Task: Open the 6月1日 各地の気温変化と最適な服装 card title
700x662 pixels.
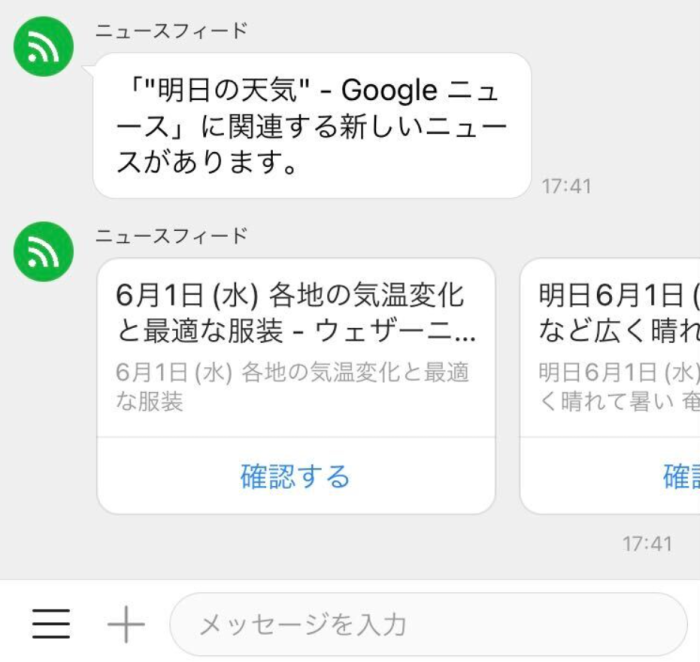Action: 296,313
